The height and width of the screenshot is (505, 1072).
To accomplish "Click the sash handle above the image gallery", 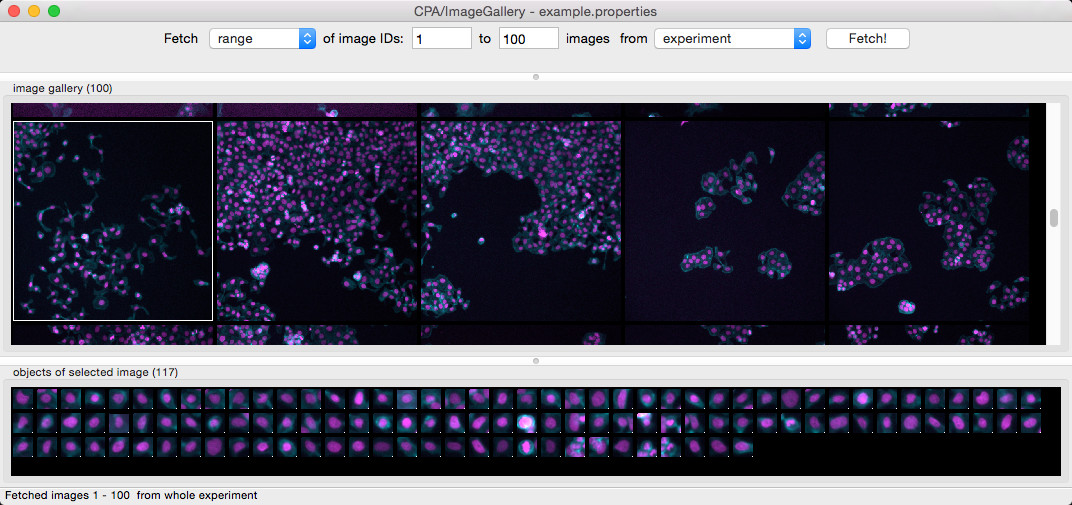I will [536, 77].
